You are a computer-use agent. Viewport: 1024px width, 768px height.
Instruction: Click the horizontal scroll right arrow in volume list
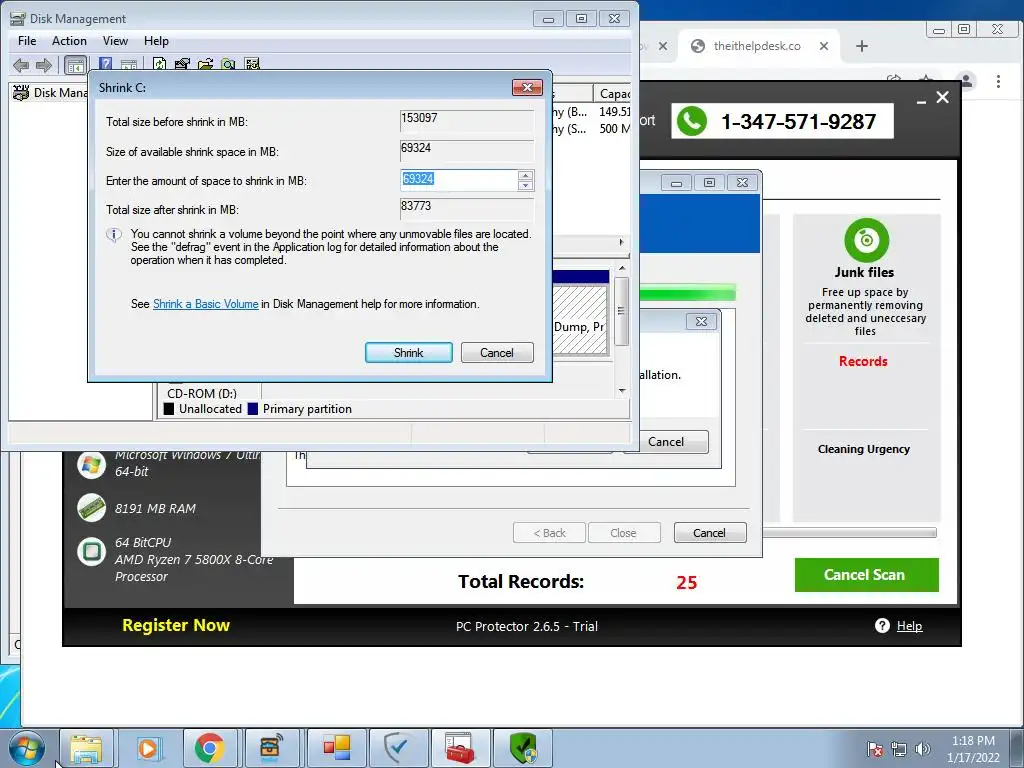(621, 242)
